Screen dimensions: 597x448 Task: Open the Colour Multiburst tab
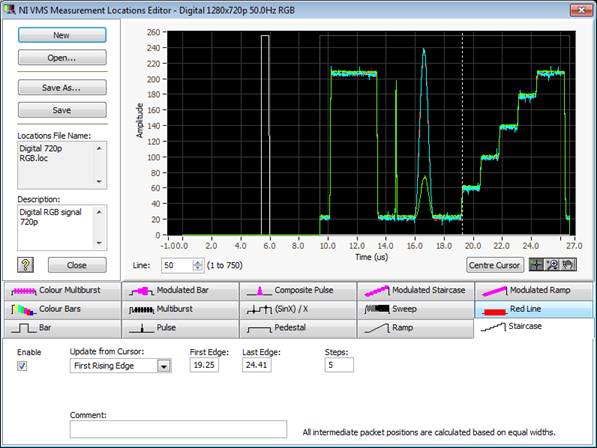pos(62,291)
